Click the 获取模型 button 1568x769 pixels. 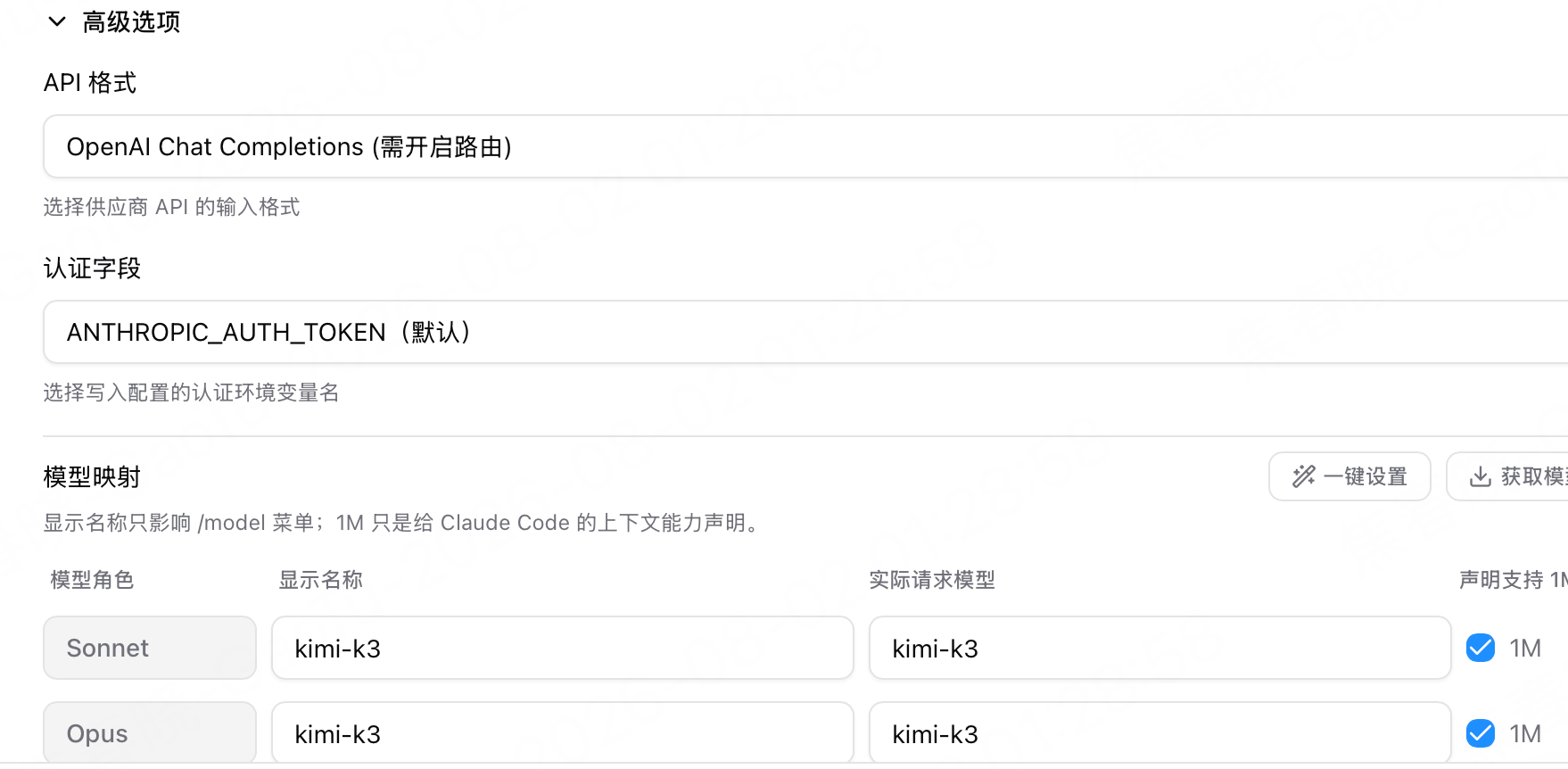(1507, 476)
